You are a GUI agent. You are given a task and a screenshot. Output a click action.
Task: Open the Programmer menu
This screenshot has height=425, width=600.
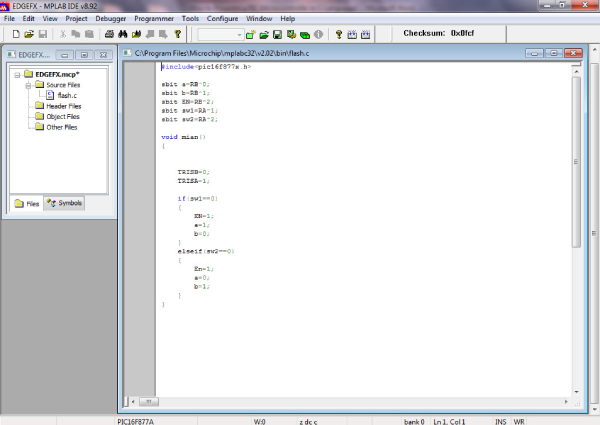[x=156, y=18]
